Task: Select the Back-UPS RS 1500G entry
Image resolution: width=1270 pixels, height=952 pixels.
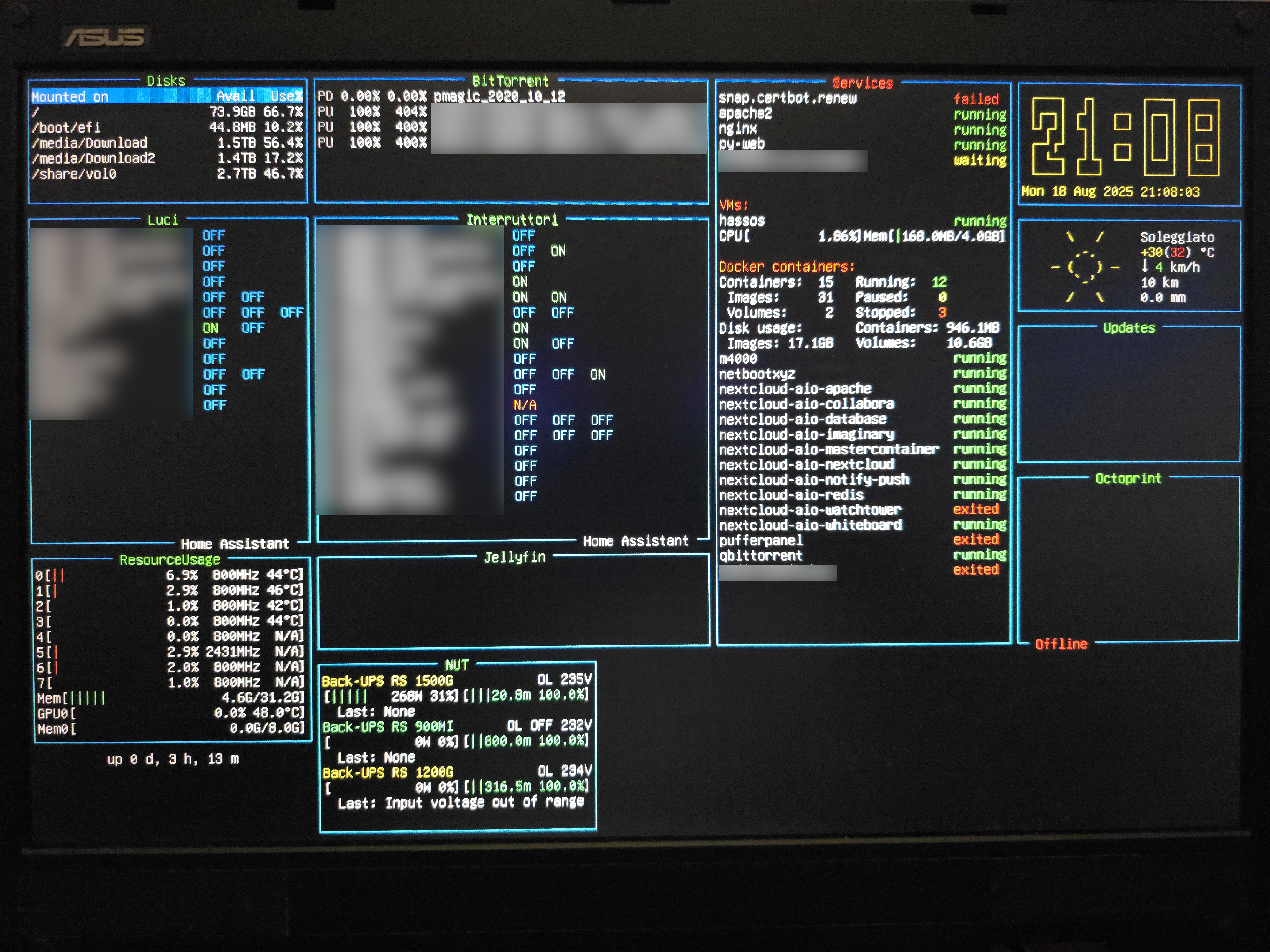Action: (x=388, y=681)
